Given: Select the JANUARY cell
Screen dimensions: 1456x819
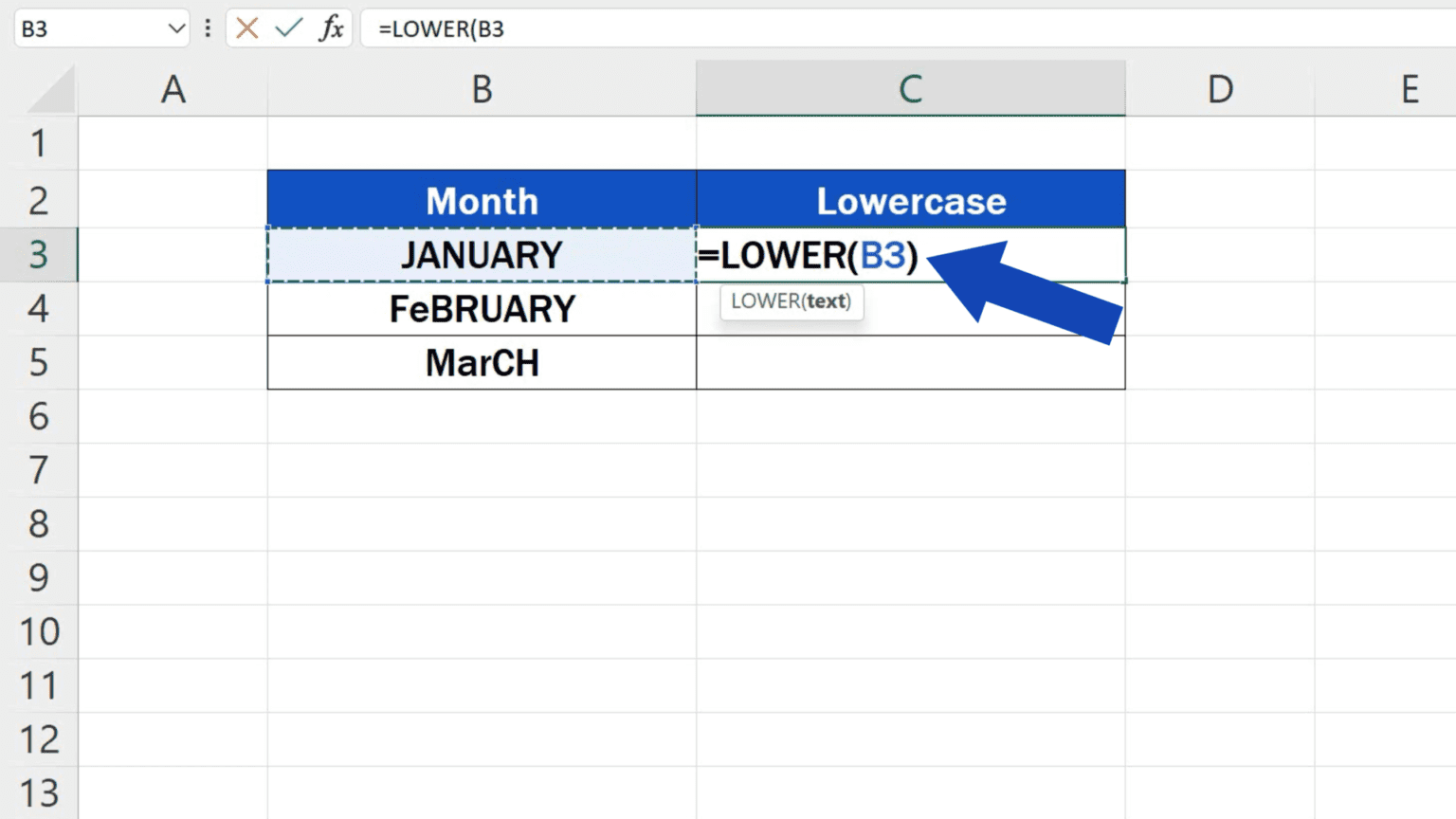Looking at the screenshot, I should (x=482, y=255).
